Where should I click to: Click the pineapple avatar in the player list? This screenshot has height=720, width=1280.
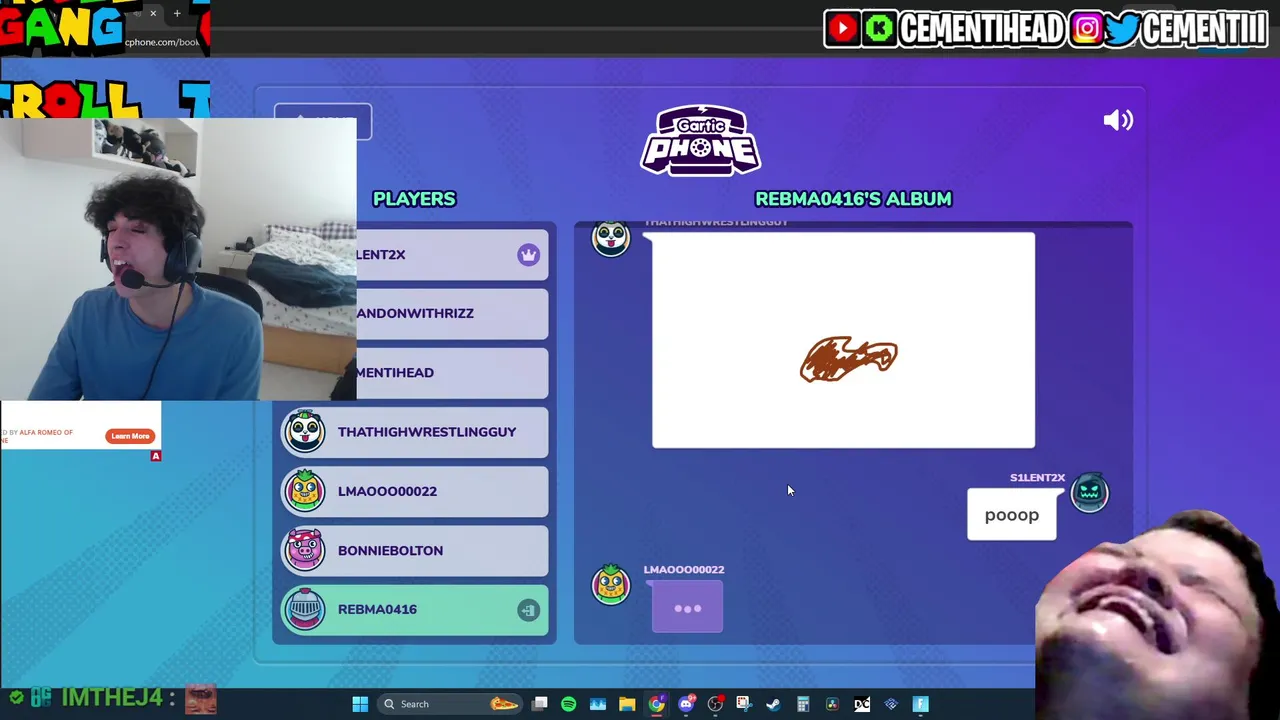[x=304, y=491]
